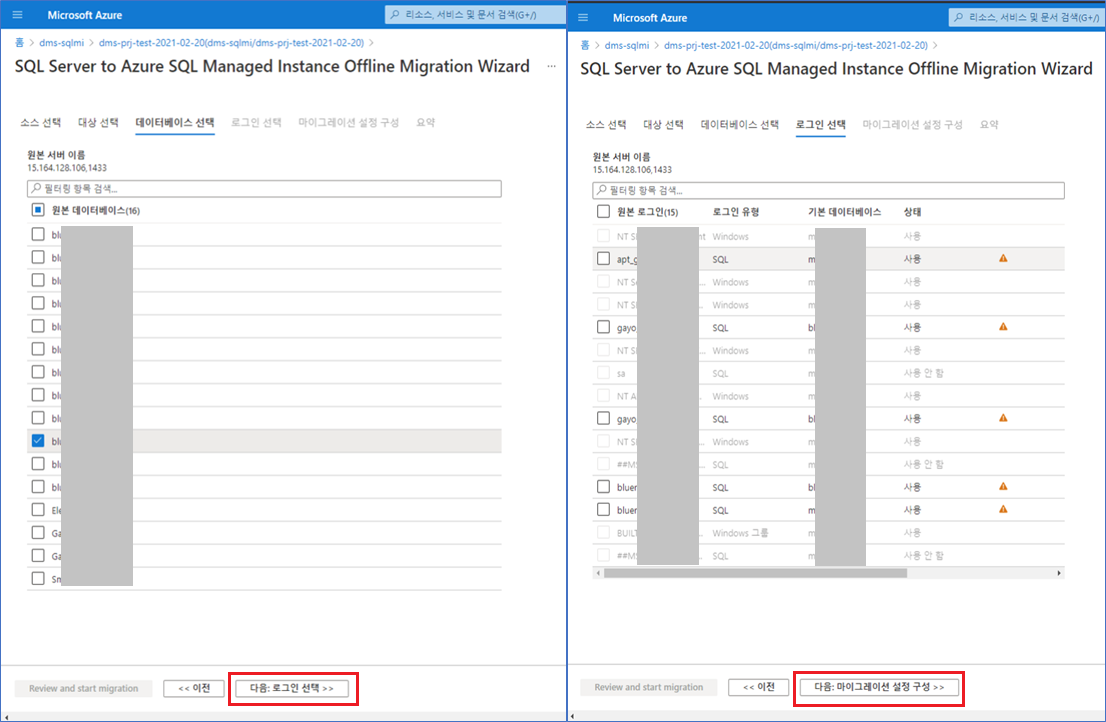Image resolution: width=1106 pixels, height=722 pixels.
Task: Check the BUILT Windows 그룹 login row checkbox
Action: (603, 533)
